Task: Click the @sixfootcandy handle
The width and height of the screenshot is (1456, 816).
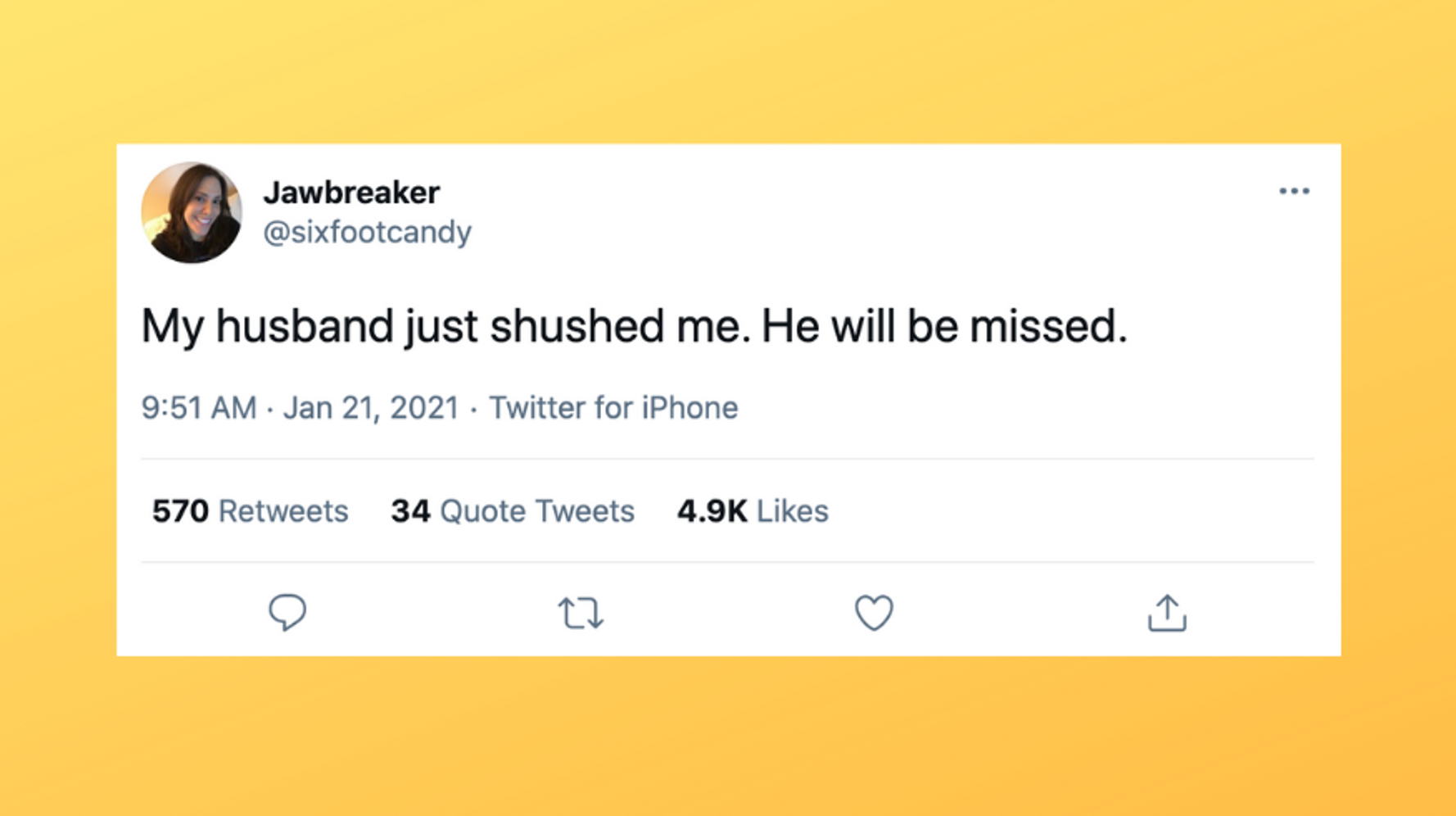Action: point(367,233)
